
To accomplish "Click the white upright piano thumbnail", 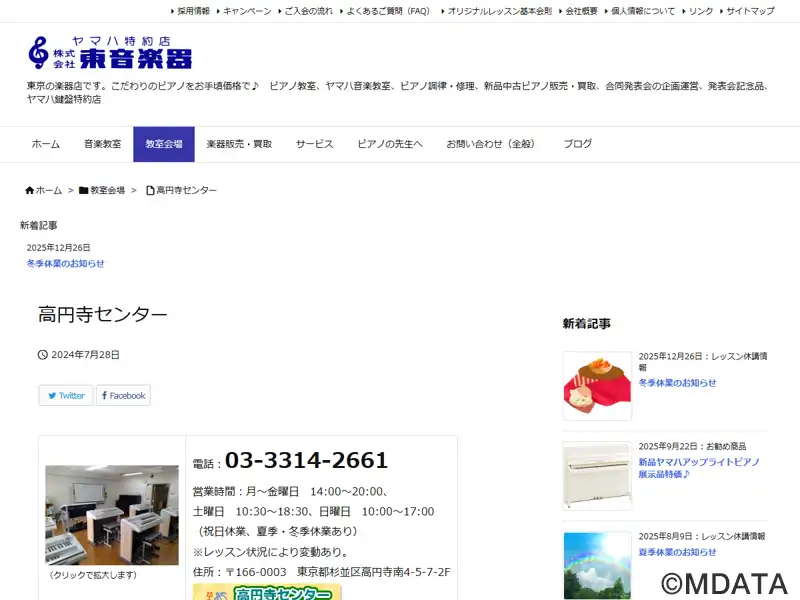I will (597, 476).
